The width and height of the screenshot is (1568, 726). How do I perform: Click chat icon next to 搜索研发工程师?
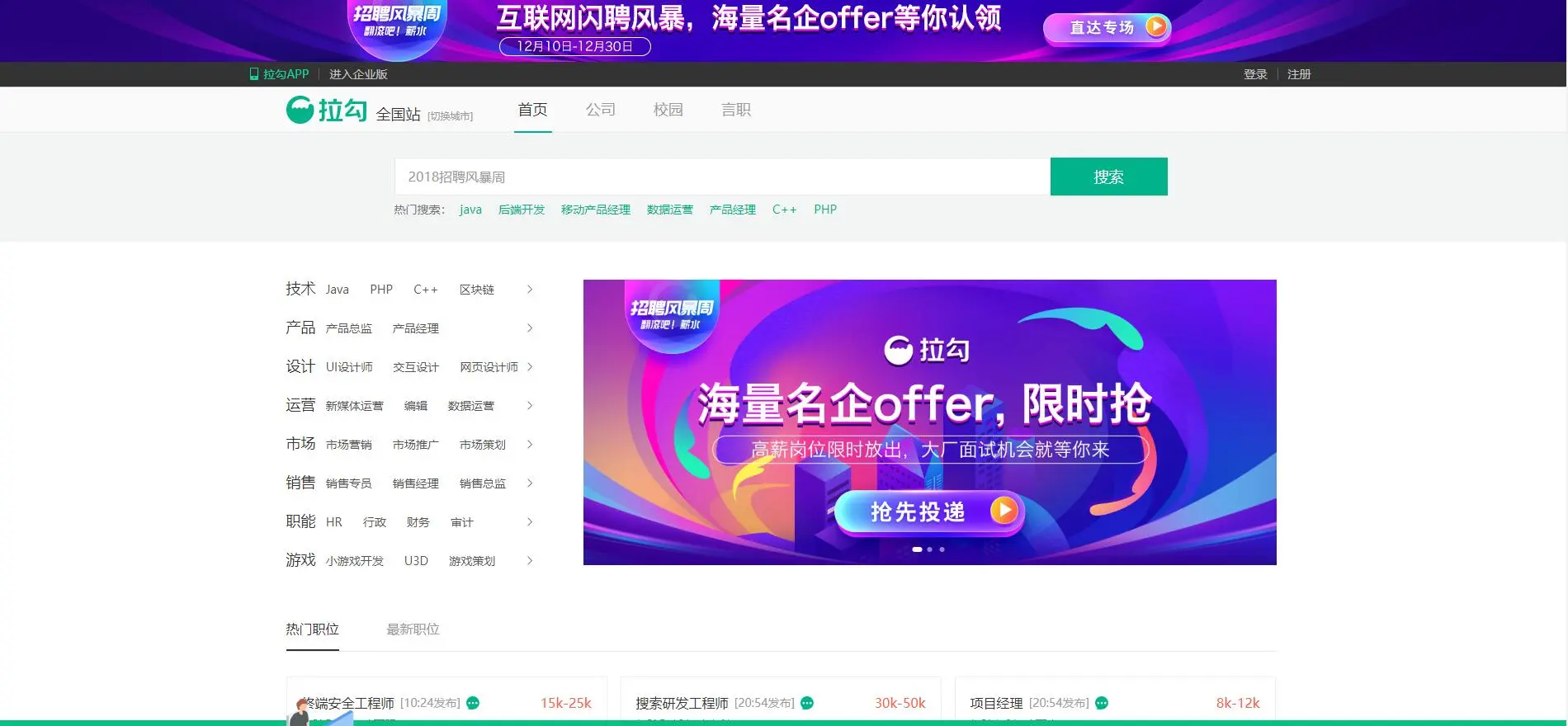click(807, 703)
